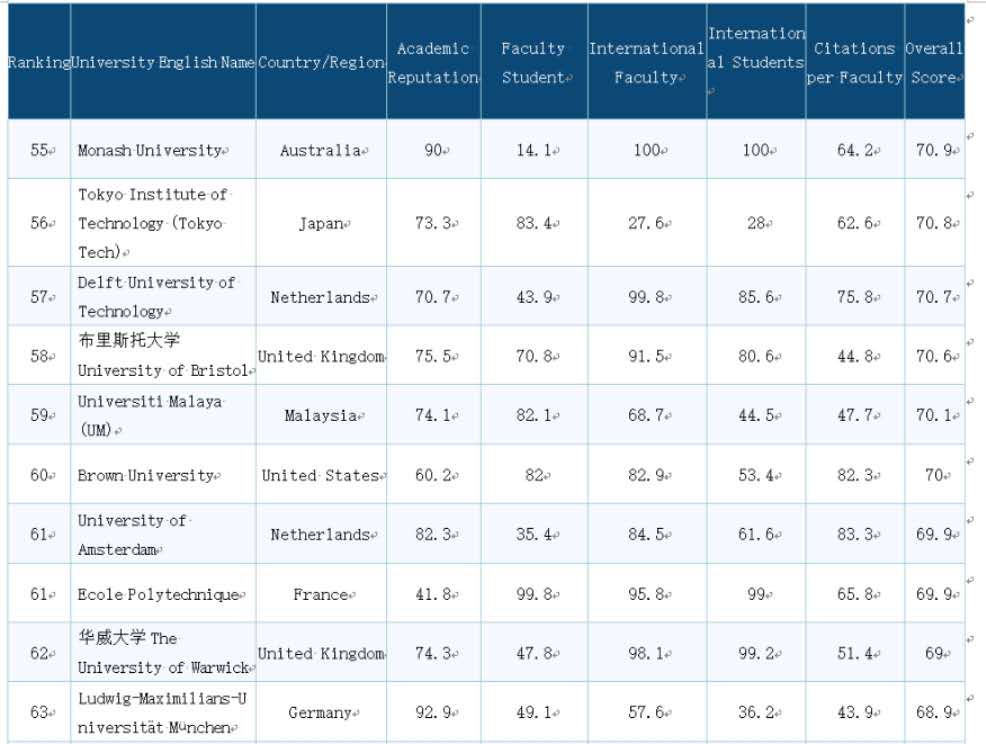Select the International Faculty header cell
Viewport: 986px width, 744px height.
pyautogui.click(x=646, y=63)
